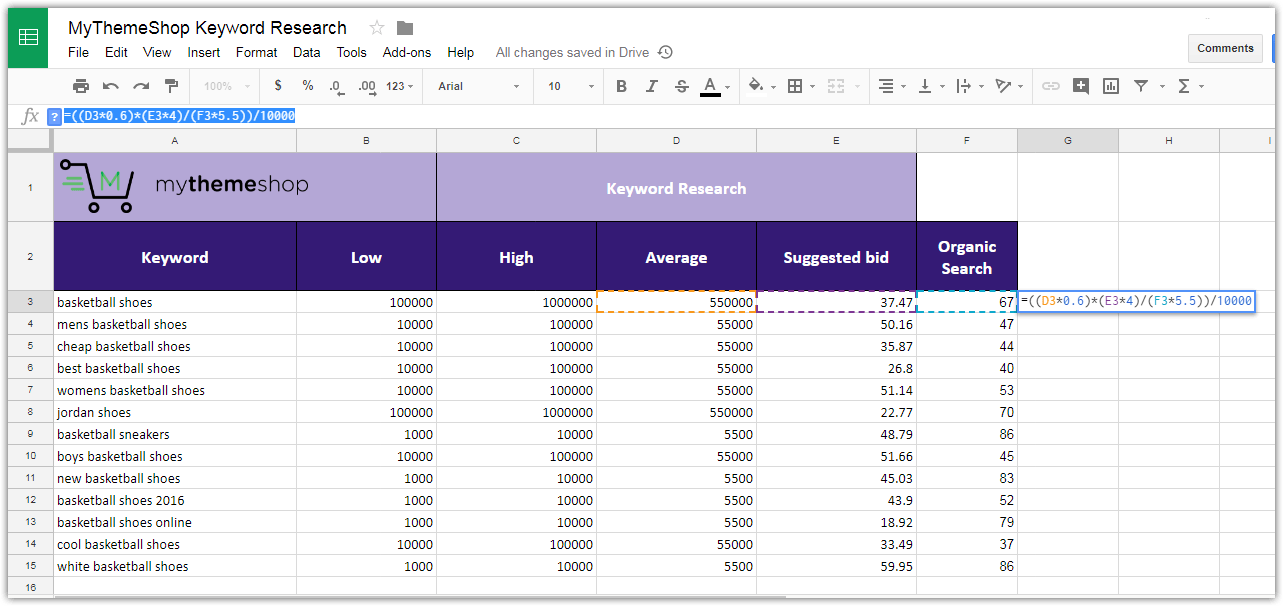
Task: Open revision history clock icon
Action: pyautogui.click(x=665, y=52)
